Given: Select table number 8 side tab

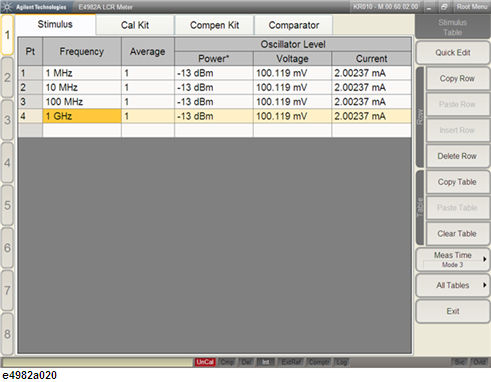Looking at the screenshot, I should (7, 334).
